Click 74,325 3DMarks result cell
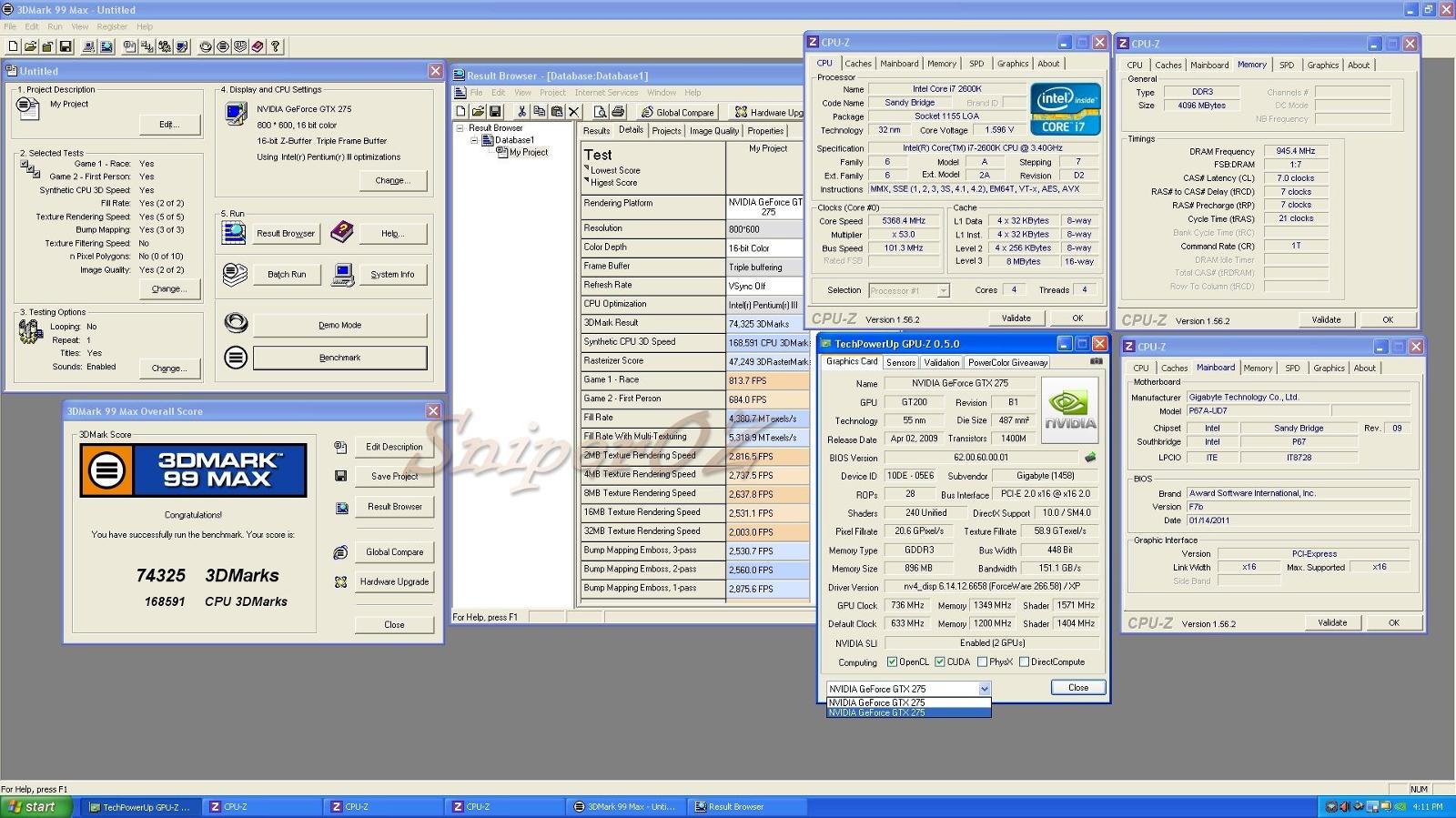 [768, 324]
